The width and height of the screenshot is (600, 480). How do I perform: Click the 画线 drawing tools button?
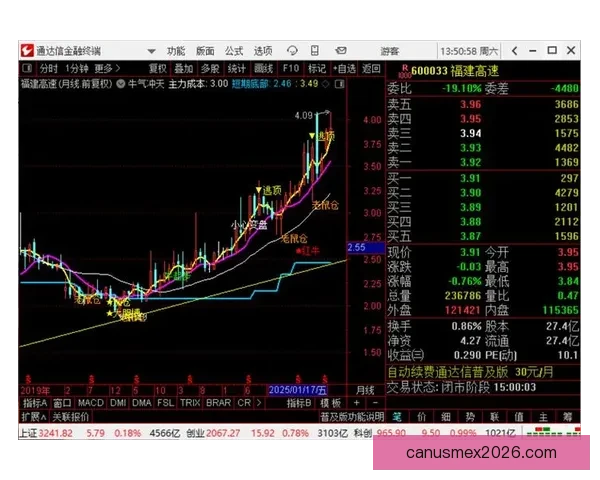[264, 69]
